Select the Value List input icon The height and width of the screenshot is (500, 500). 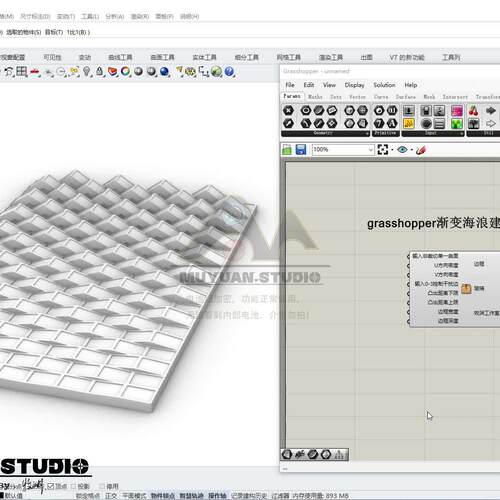coord(439,124)
